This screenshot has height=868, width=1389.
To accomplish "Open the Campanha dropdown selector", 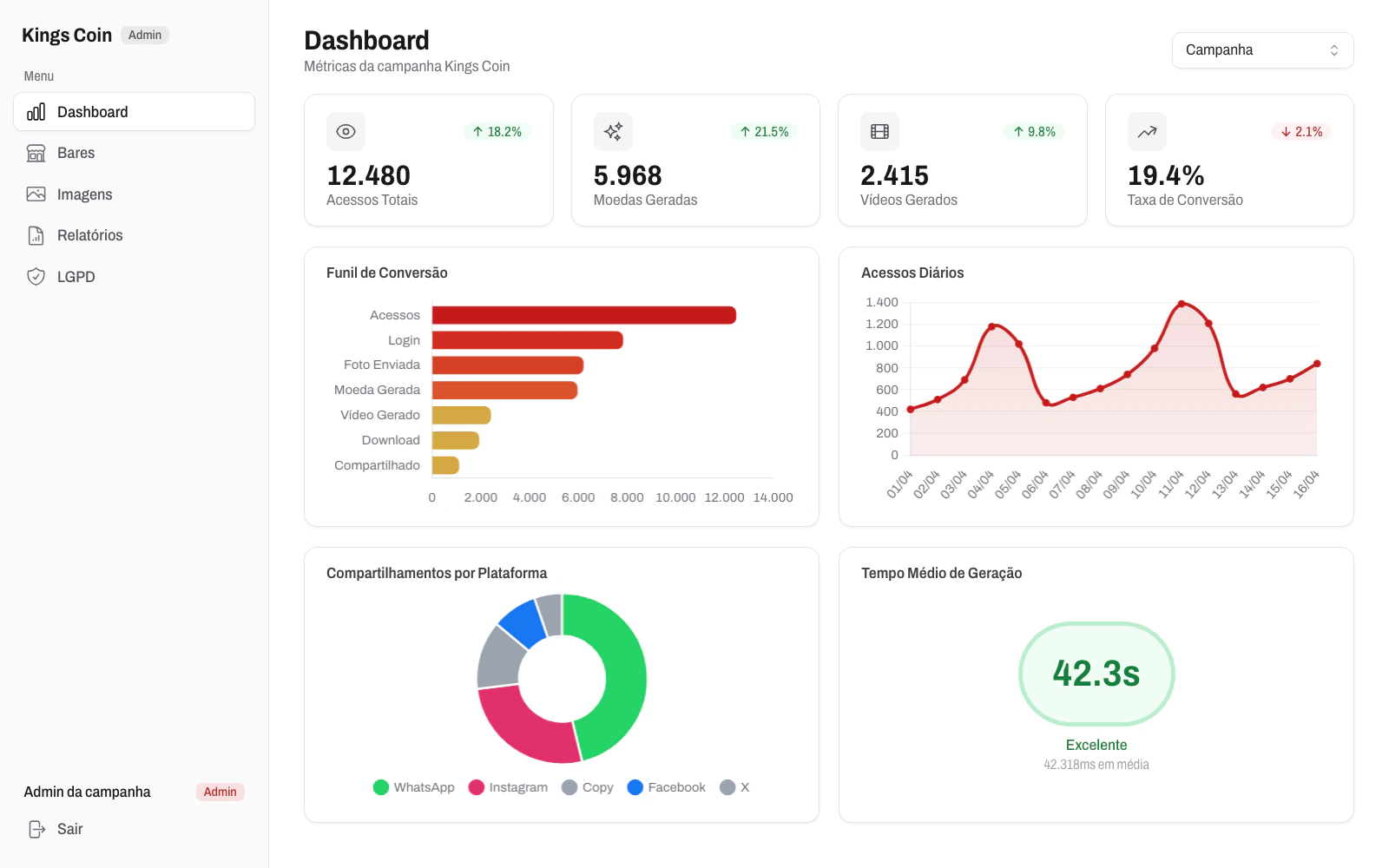I will pos(1262,50).
